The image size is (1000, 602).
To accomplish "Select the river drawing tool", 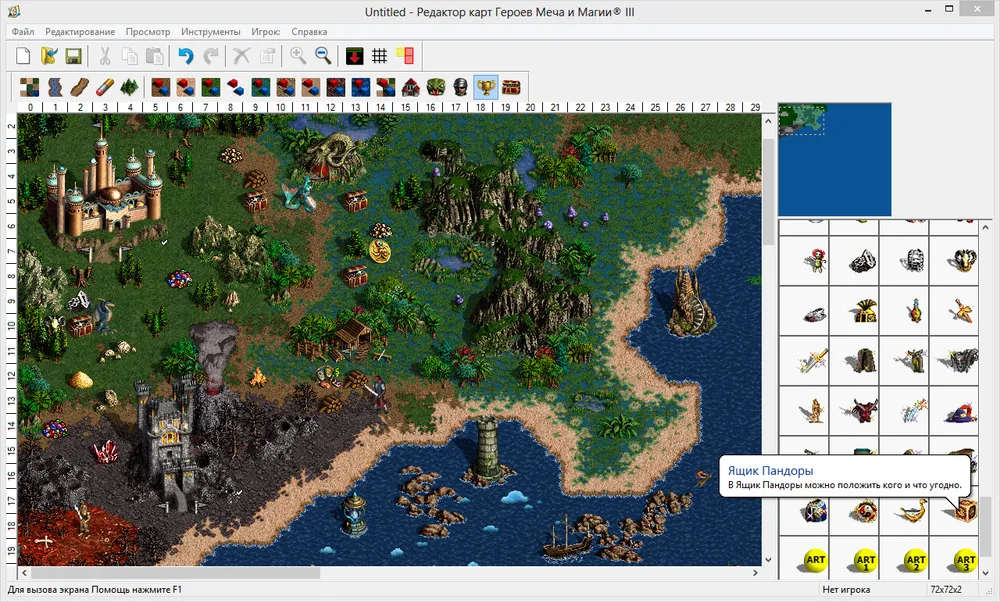I will (54, 86).
